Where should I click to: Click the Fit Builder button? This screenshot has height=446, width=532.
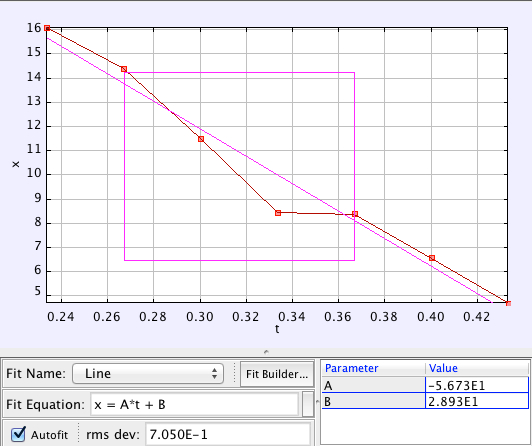pyautogui.click(x=277, y=374)
